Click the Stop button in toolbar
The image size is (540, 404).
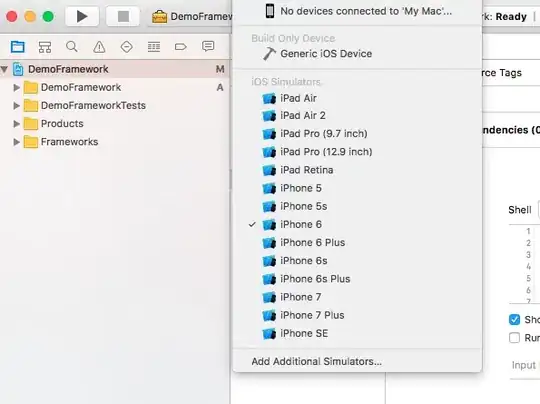pos(123,16)
